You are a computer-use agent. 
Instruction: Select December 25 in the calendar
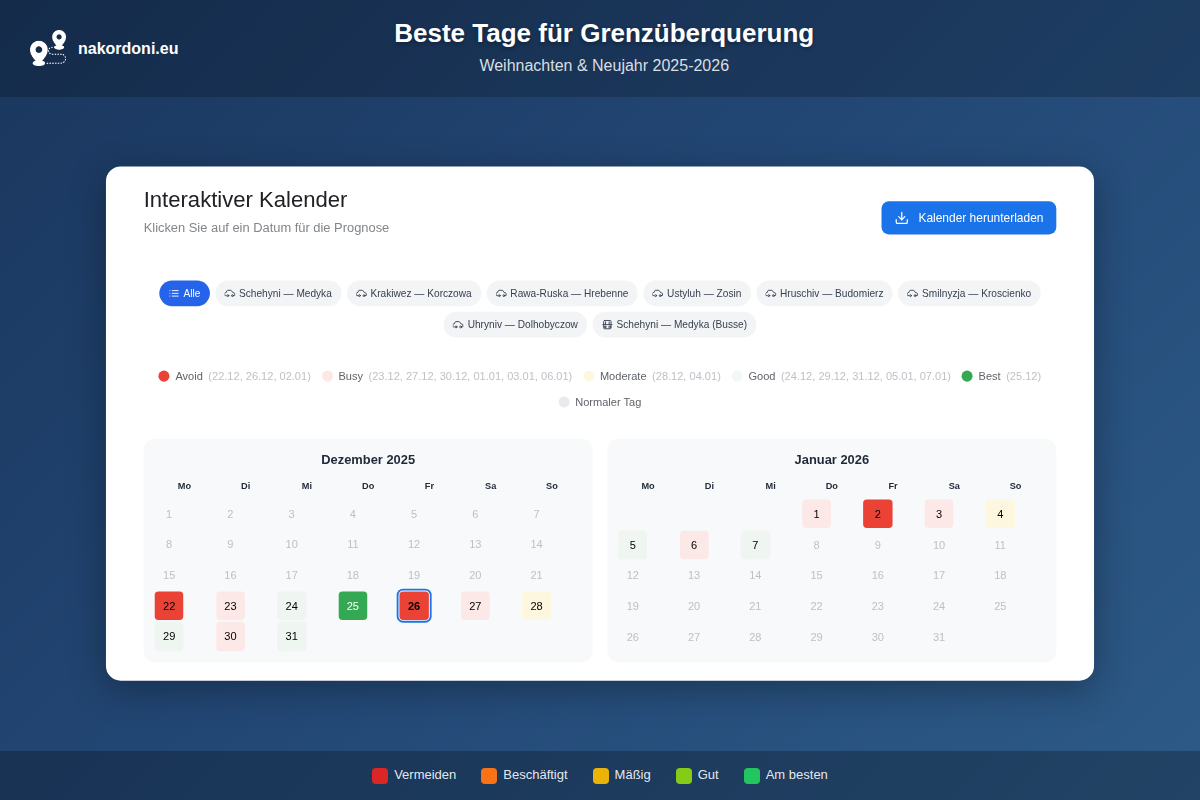353,606
